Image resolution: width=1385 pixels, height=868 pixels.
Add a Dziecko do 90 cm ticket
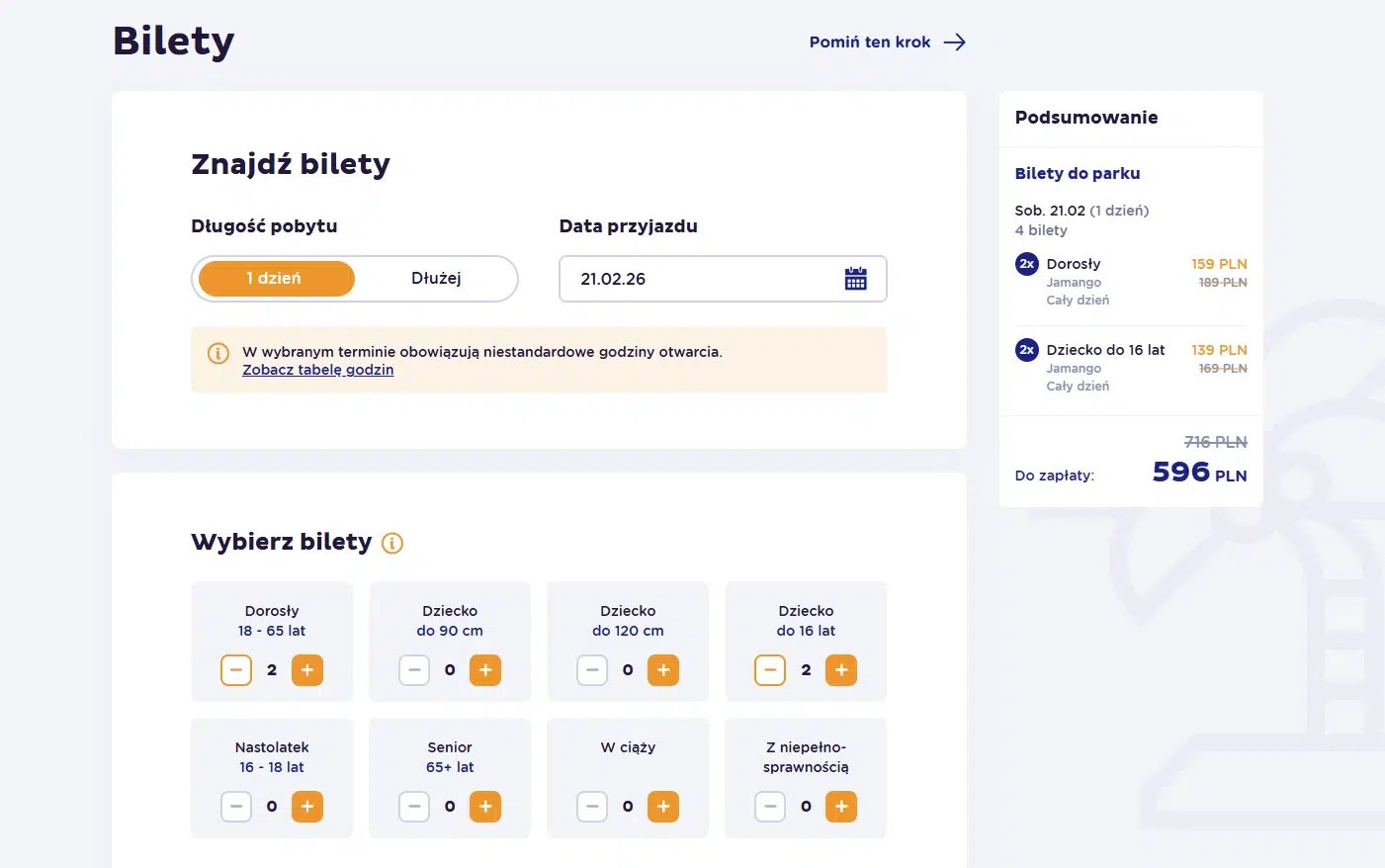coord(485,670)
